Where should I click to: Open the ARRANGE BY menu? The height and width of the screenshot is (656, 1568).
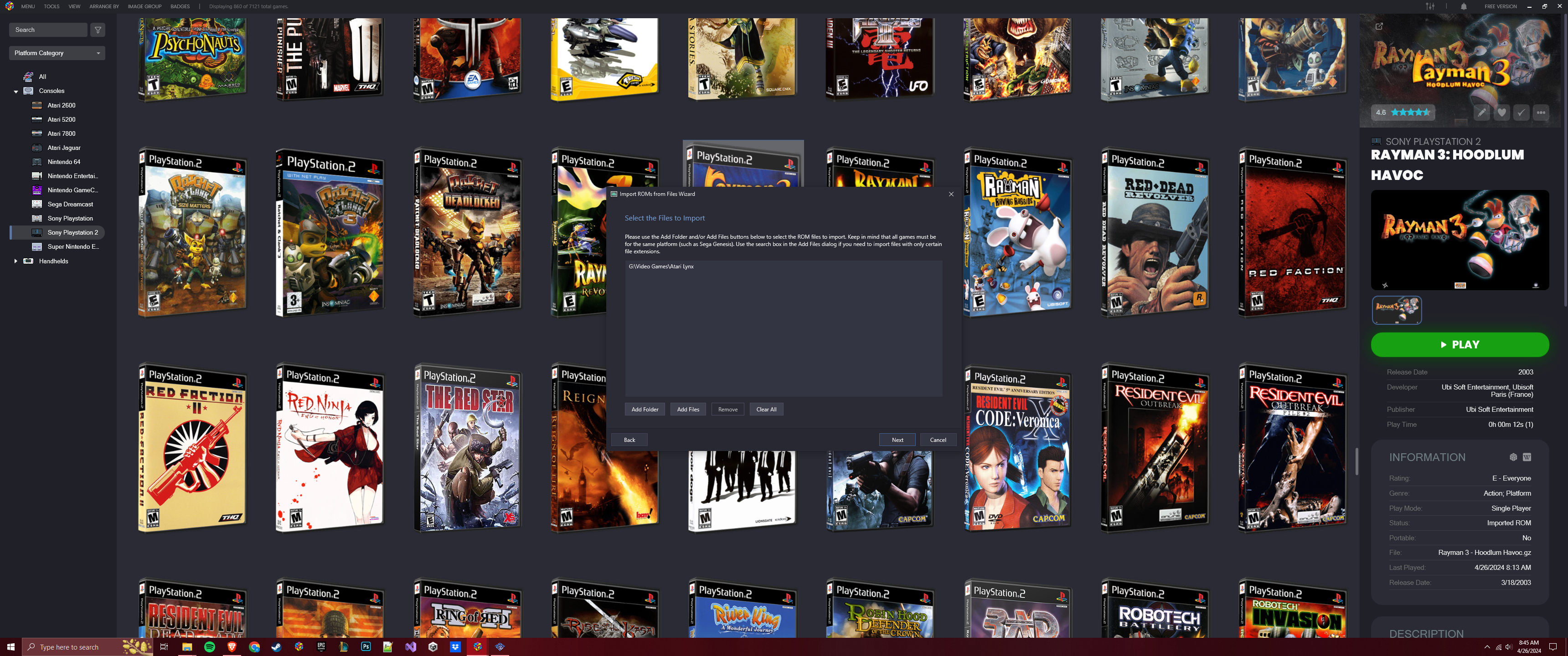tap(104, 7)
